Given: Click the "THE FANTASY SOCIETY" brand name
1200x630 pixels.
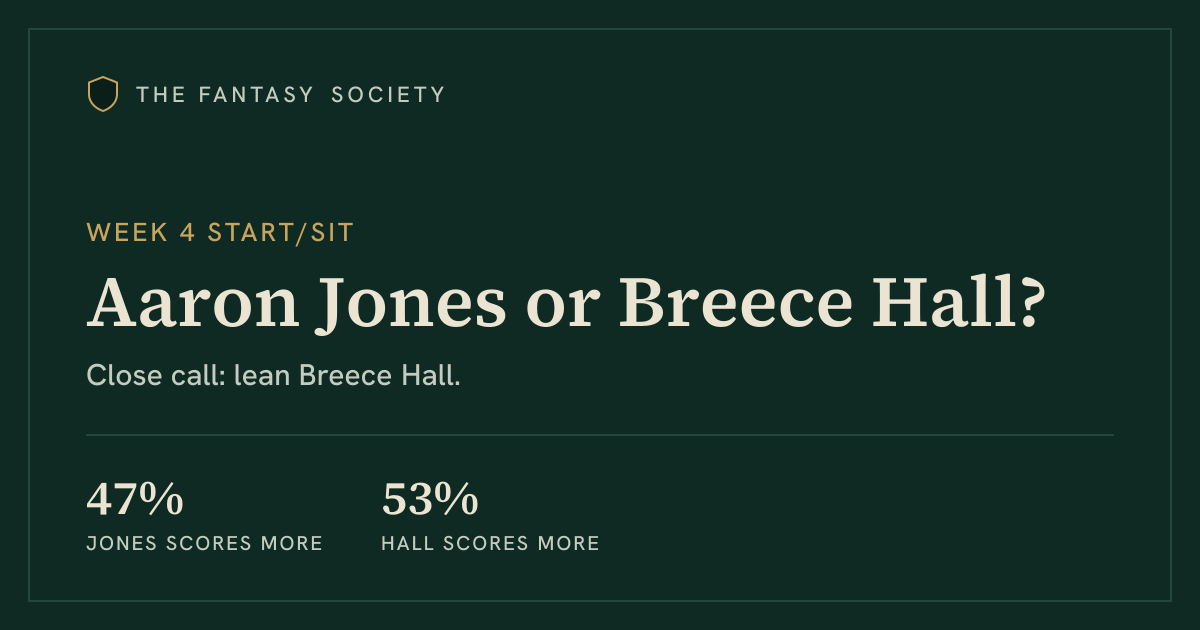Looking at the screenshot, I should point(291,95).
